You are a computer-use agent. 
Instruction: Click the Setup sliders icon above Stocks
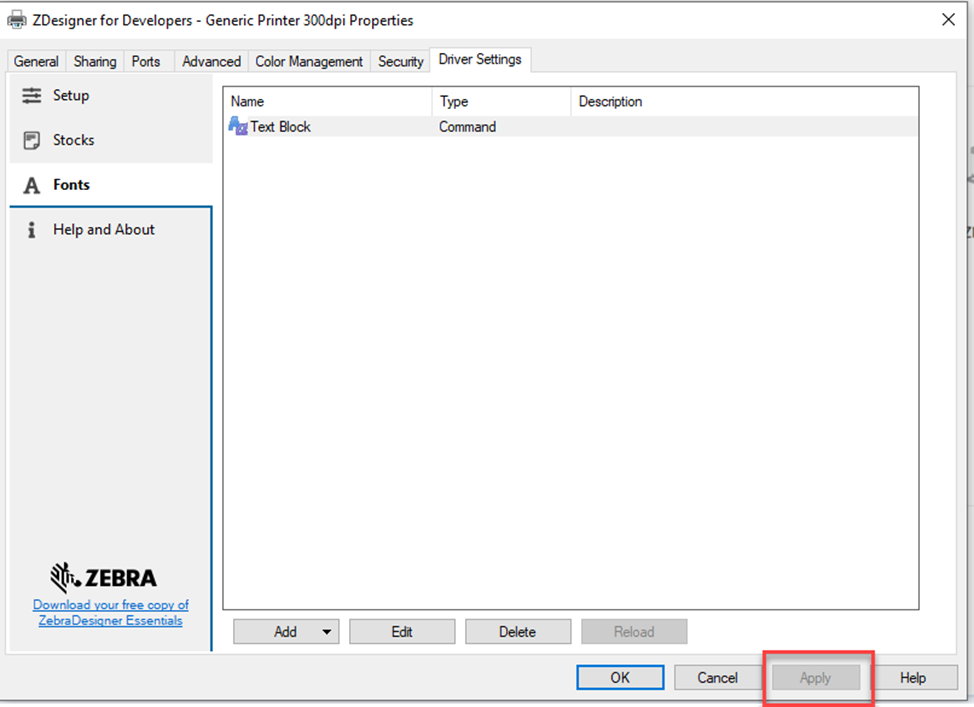[31, 95]
